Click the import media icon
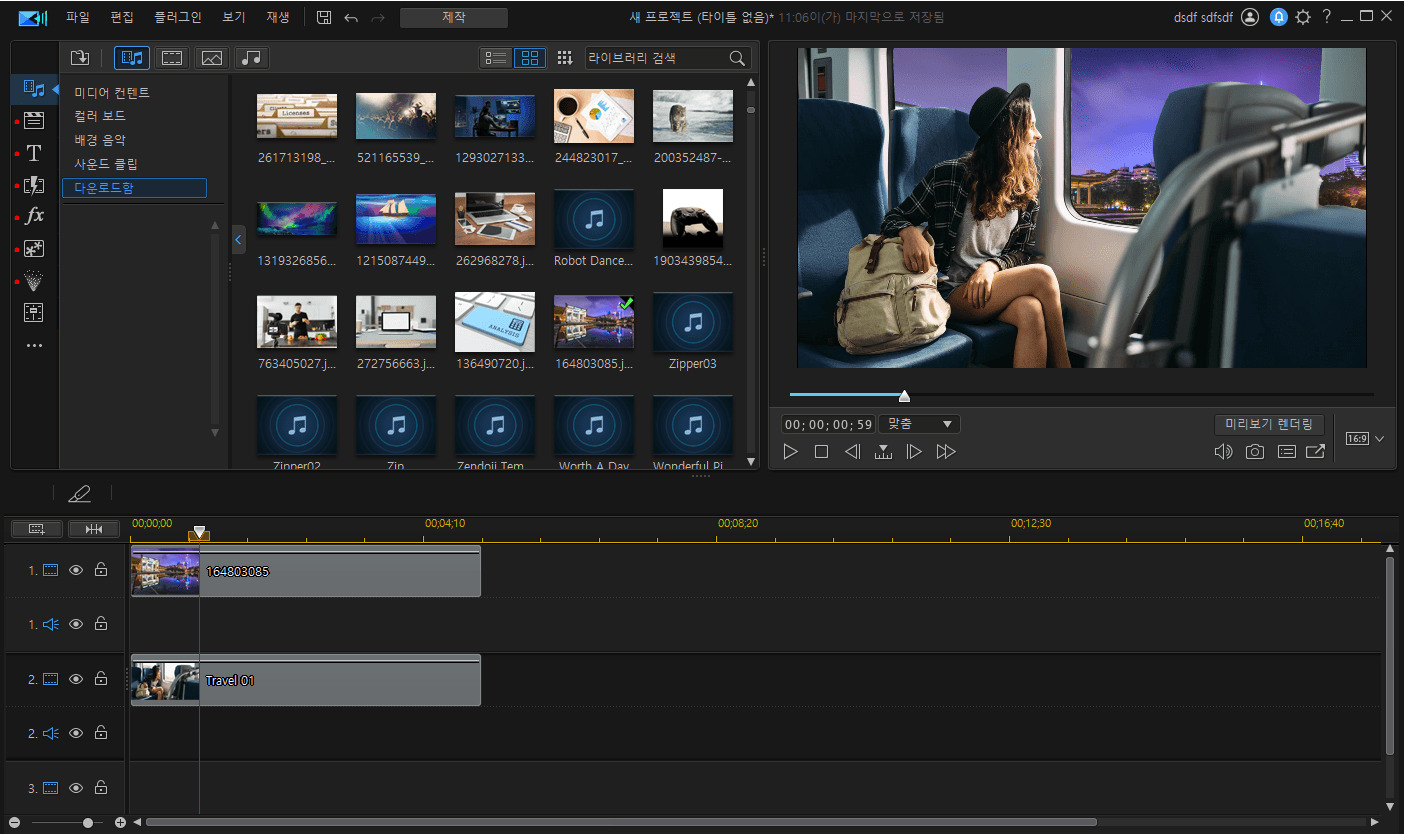 pos(80,58)
